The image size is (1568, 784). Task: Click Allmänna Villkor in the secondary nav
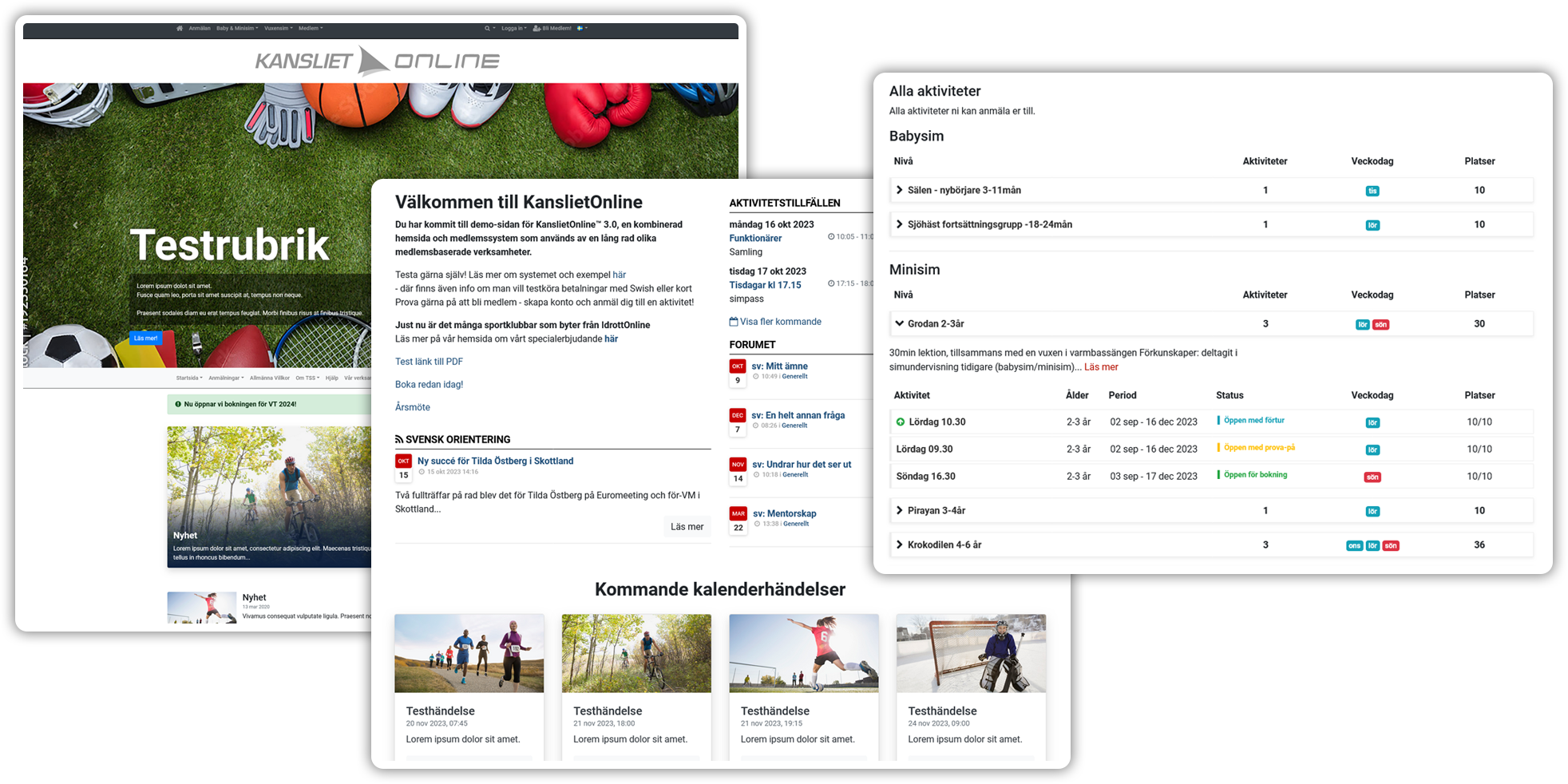pyautogui.click(x=270, y=378)
